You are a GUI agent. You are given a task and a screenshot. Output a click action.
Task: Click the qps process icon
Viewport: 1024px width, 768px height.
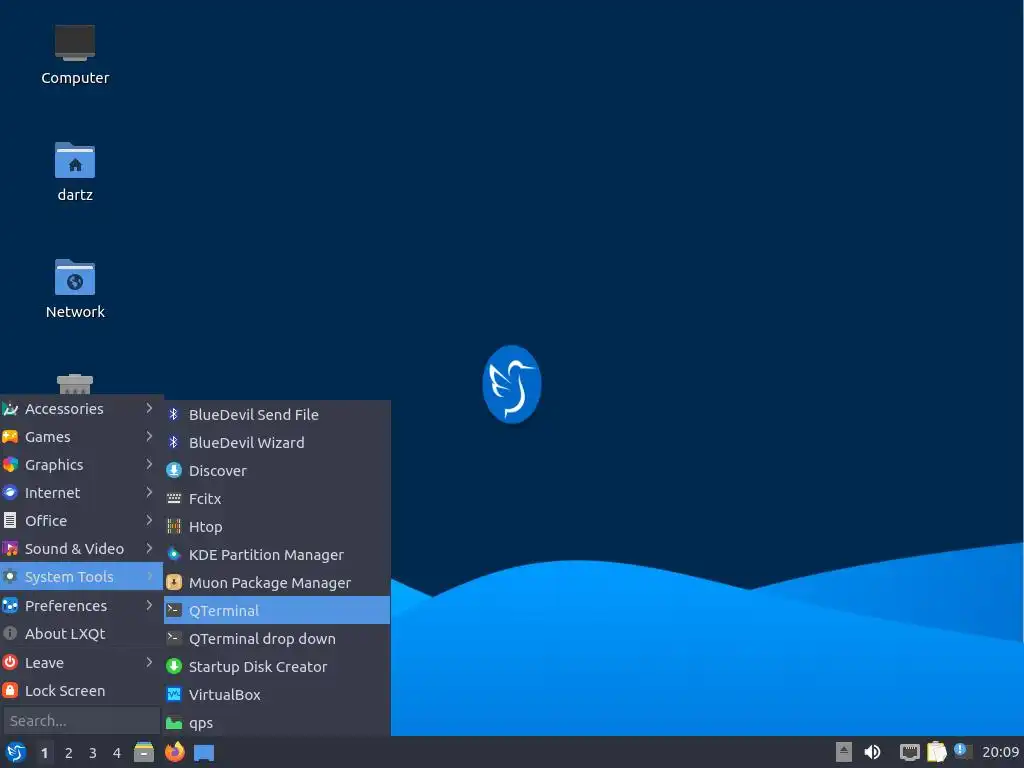click(x=174, y=722)
